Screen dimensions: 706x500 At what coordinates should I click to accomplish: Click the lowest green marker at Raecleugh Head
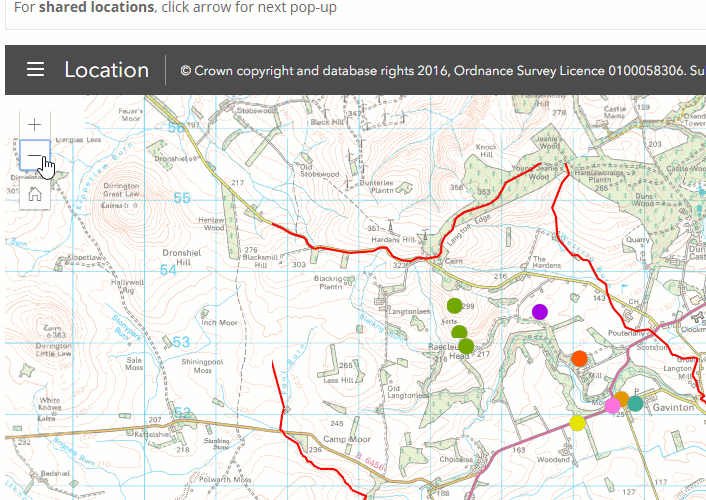click(x=466, y=346)
